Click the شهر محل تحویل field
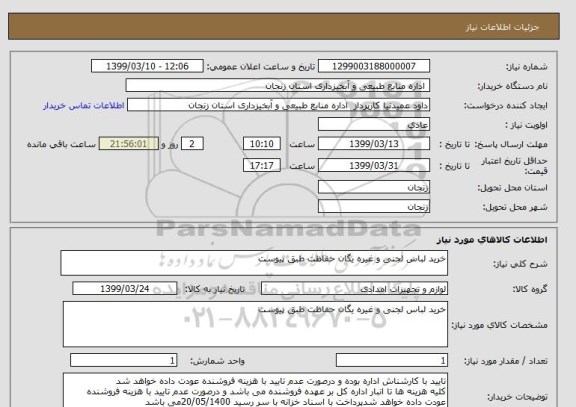Screen dimensions: 576x407 click(374, 206)
